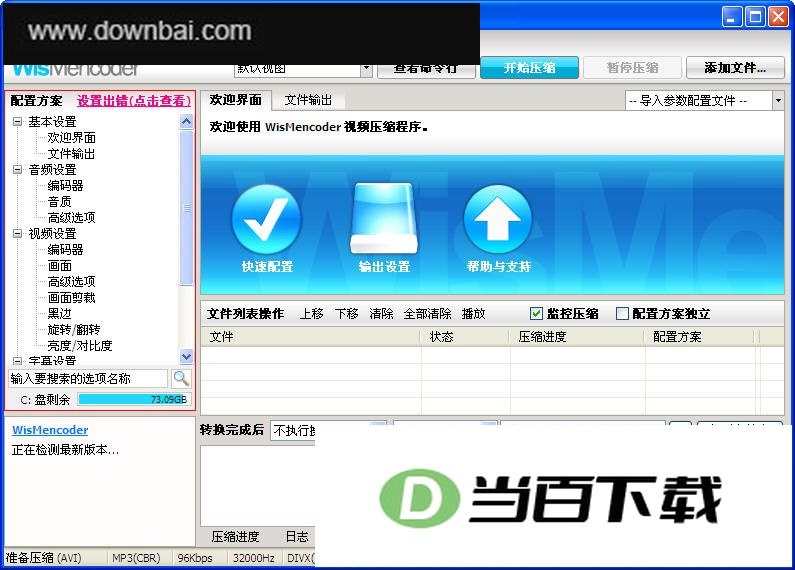Open the 输出设置 drive icon
Screen dimensions: 795x570
pyautogui.click(x=384, y=218)
